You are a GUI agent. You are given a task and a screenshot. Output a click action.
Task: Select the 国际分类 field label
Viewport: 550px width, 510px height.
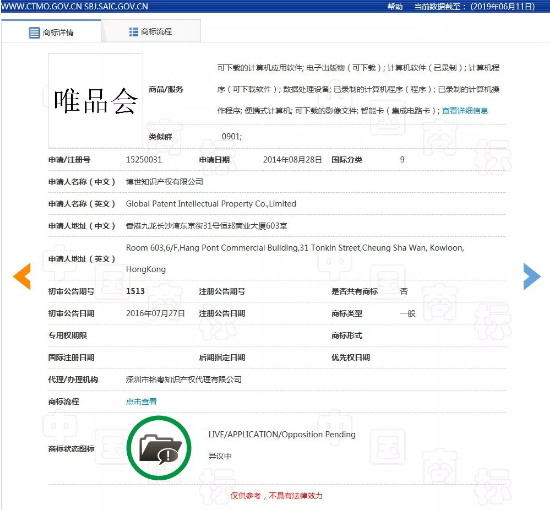click(x=347, y=160)
